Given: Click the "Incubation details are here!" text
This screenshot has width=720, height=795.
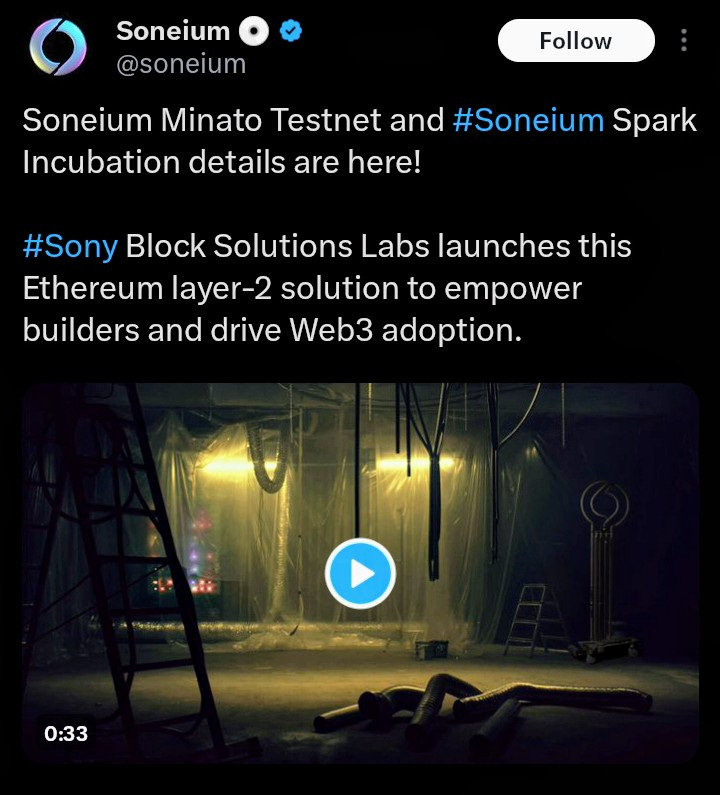Looking at the screenshot, I should [x=222, y=162].
